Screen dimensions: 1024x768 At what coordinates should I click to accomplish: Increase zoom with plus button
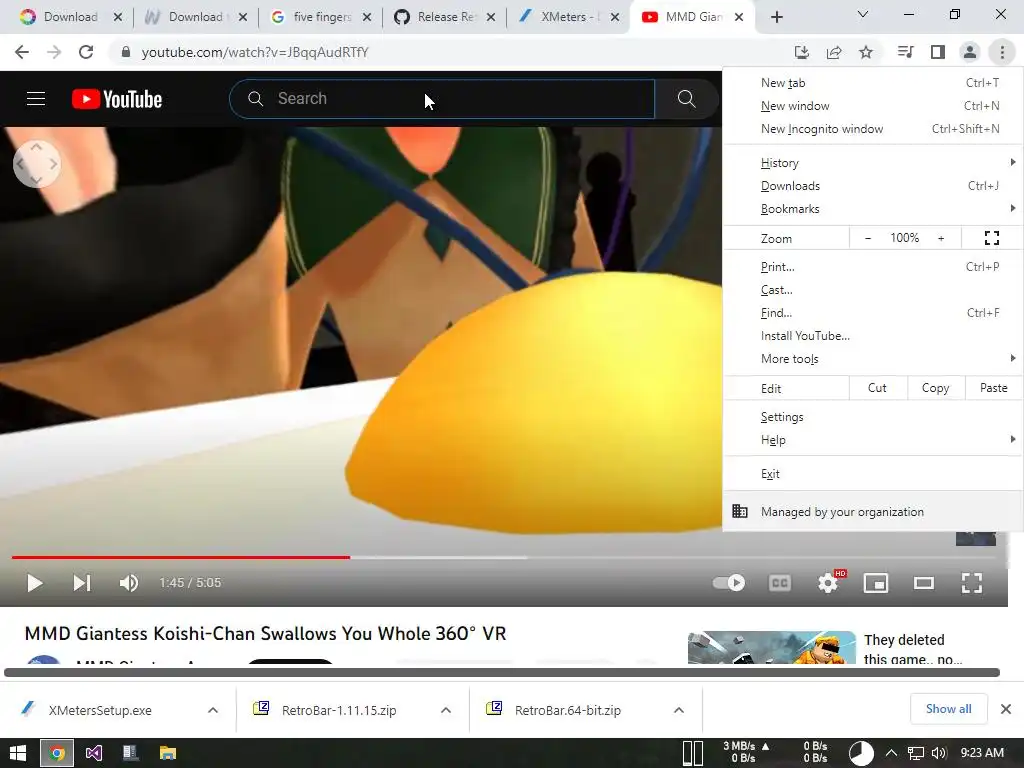[941, 238]
